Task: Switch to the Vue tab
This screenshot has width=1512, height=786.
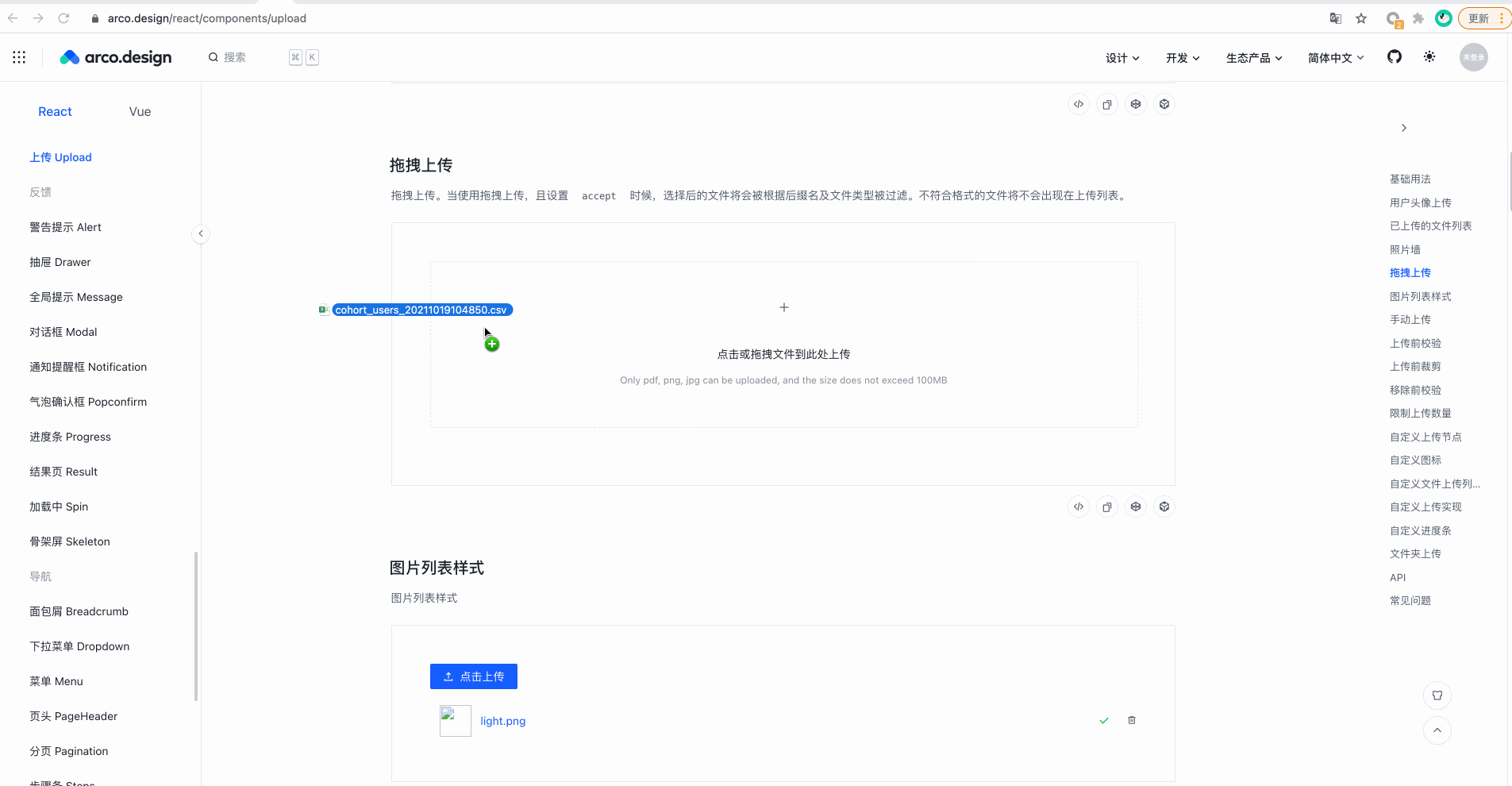Action: pos(140,112)
